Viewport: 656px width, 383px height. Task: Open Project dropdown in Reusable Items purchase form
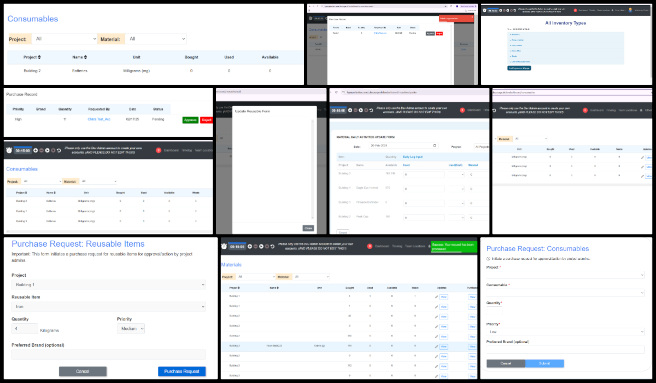click(109, 285)
